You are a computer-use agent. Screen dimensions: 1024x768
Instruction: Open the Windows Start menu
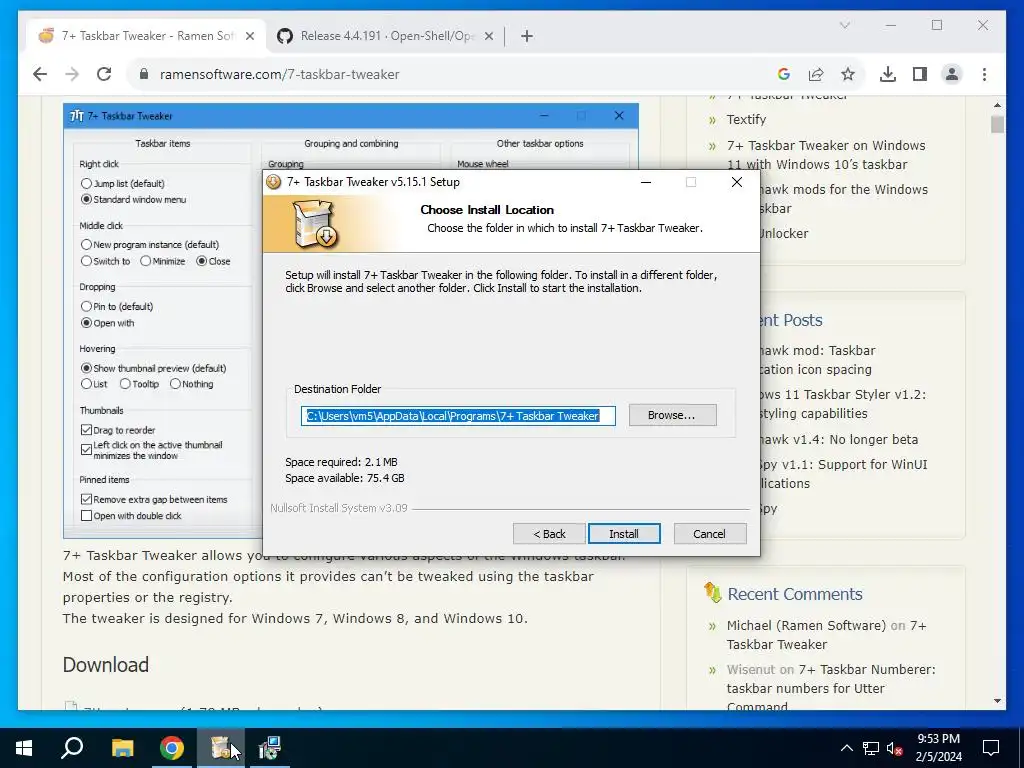tap(24, 748)
